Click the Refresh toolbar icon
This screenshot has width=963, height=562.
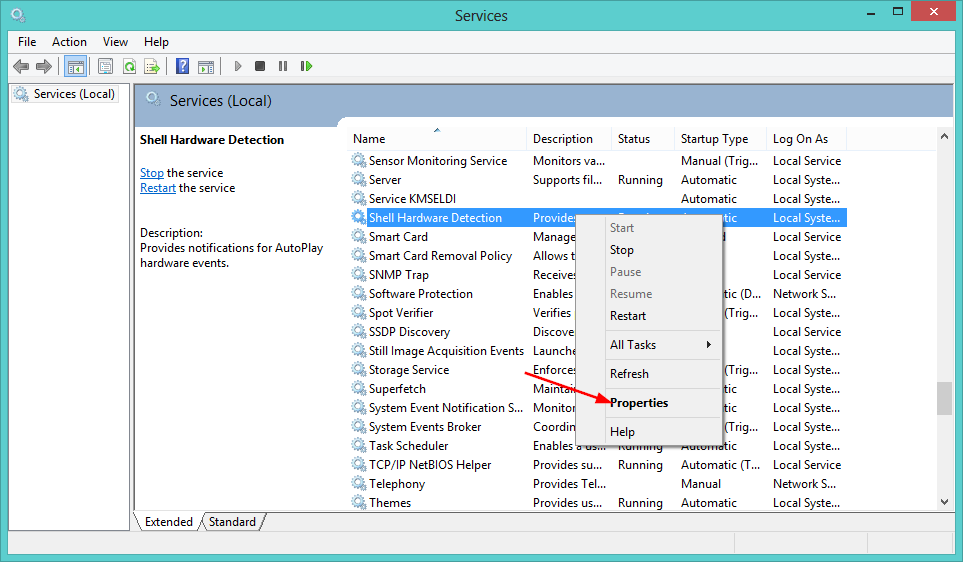pyautogui.click(x=129, y=67)
